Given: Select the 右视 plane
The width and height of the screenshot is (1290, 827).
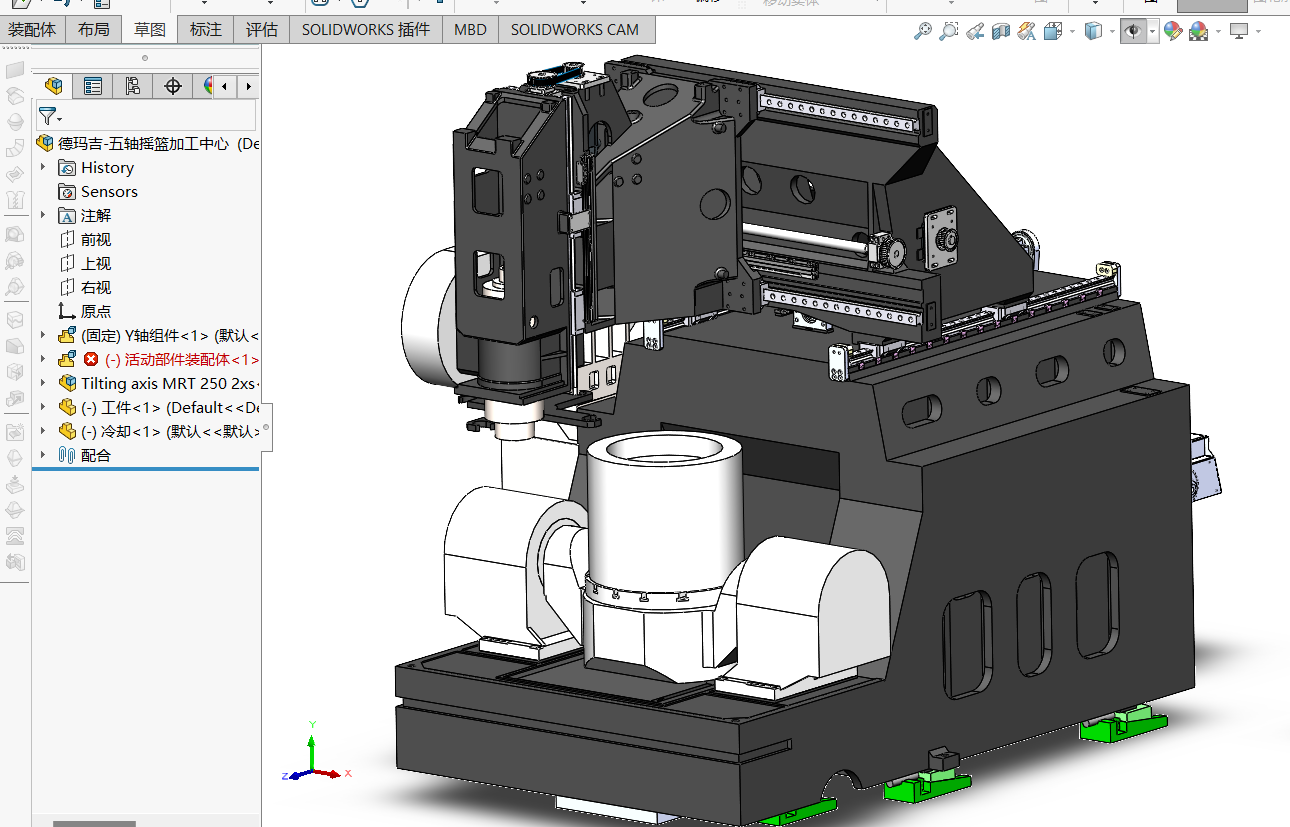Looking at the screenshot, I should click(x=96, y=288).
